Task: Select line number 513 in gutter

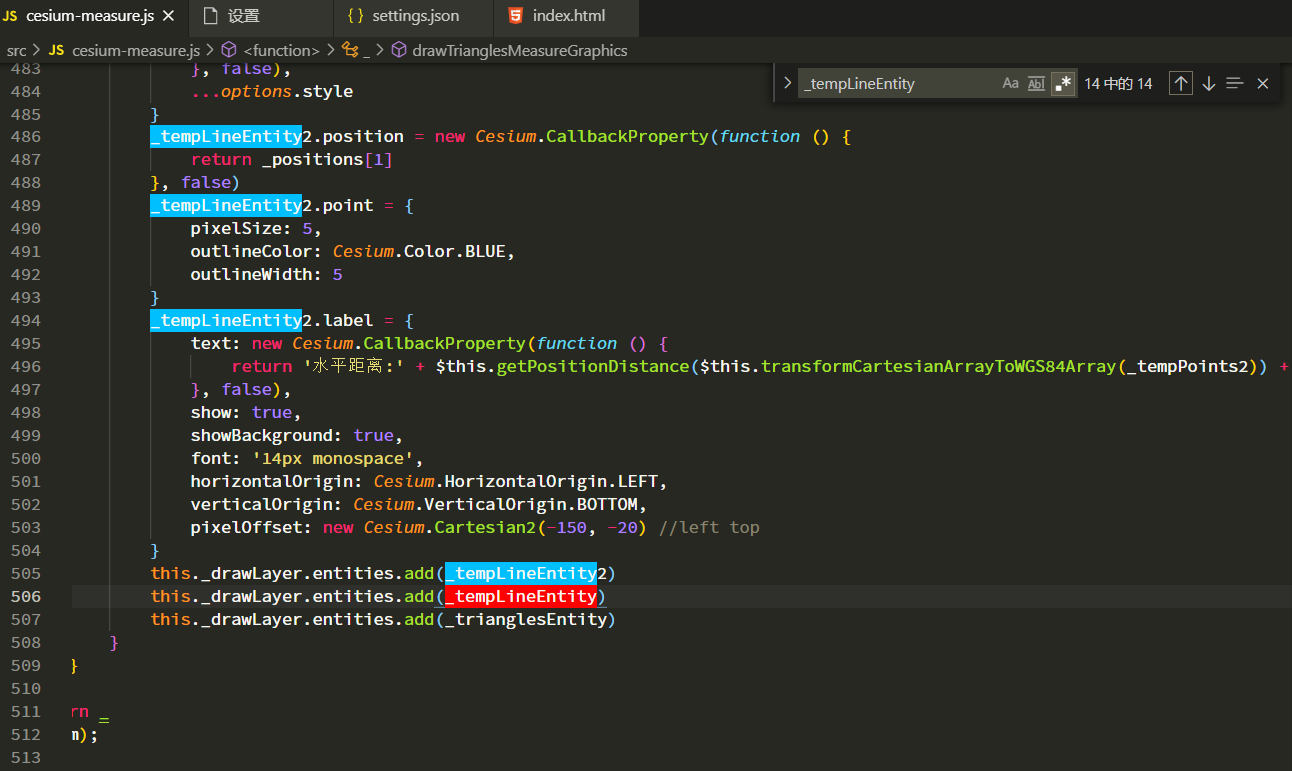Action: pos(26,758)
